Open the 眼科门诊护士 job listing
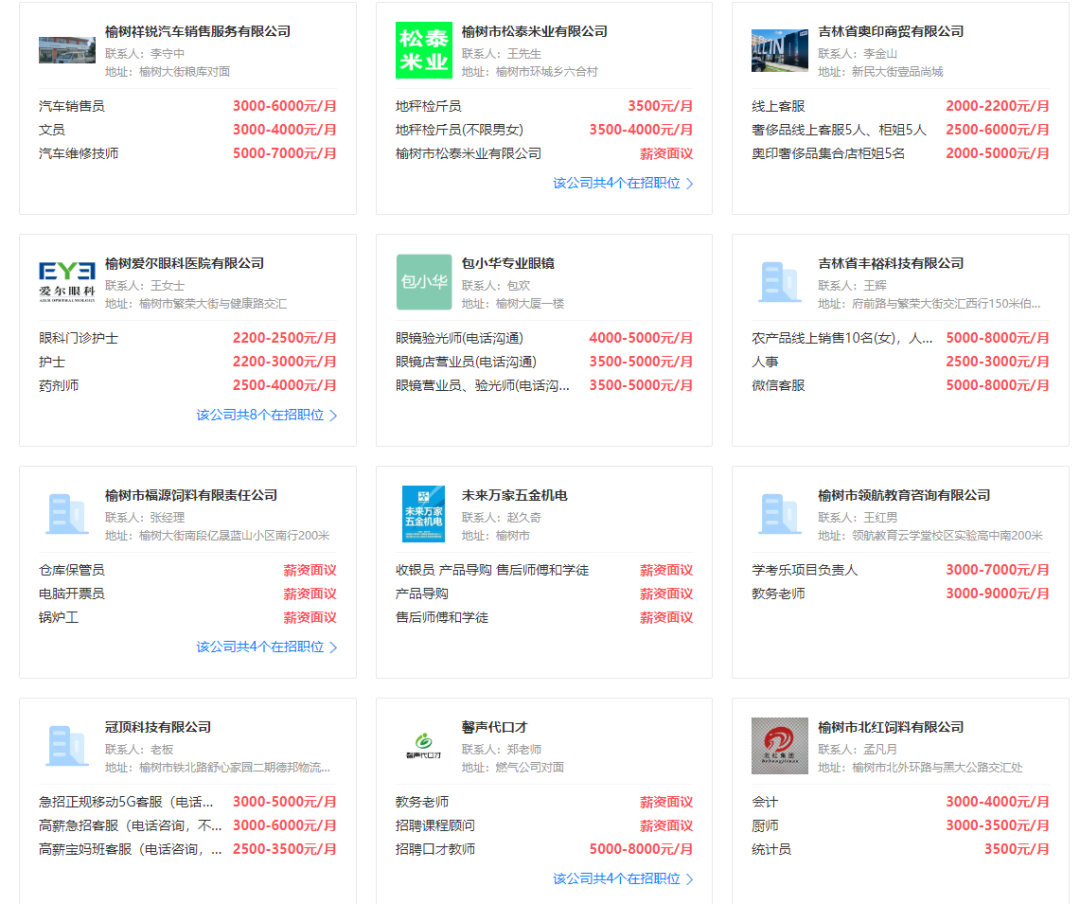Image resolution: width=1080 pixels, height=904 pixels. point(79,338)
